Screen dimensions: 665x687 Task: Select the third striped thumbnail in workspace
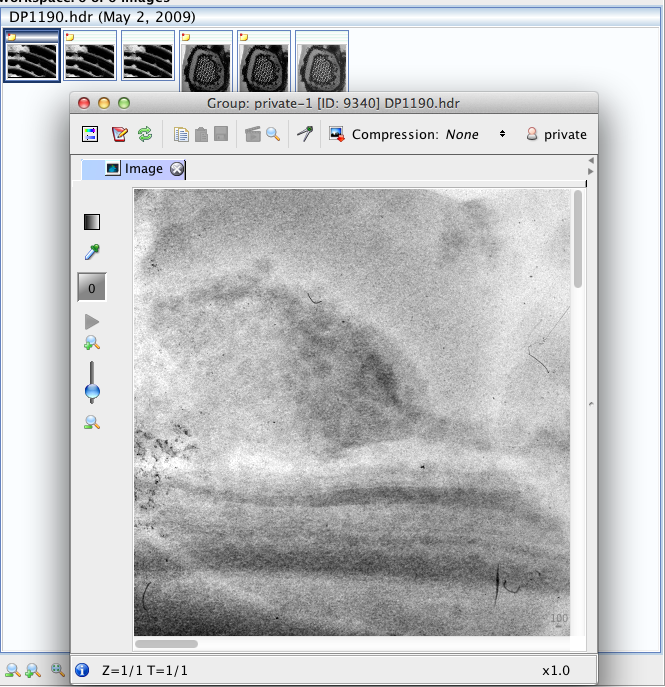(148, 56)
